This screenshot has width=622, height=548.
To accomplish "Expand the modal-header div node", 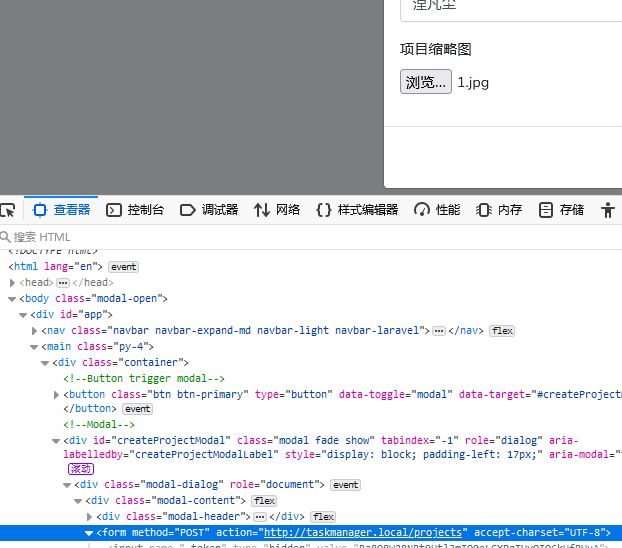I will tap(90, 517).
